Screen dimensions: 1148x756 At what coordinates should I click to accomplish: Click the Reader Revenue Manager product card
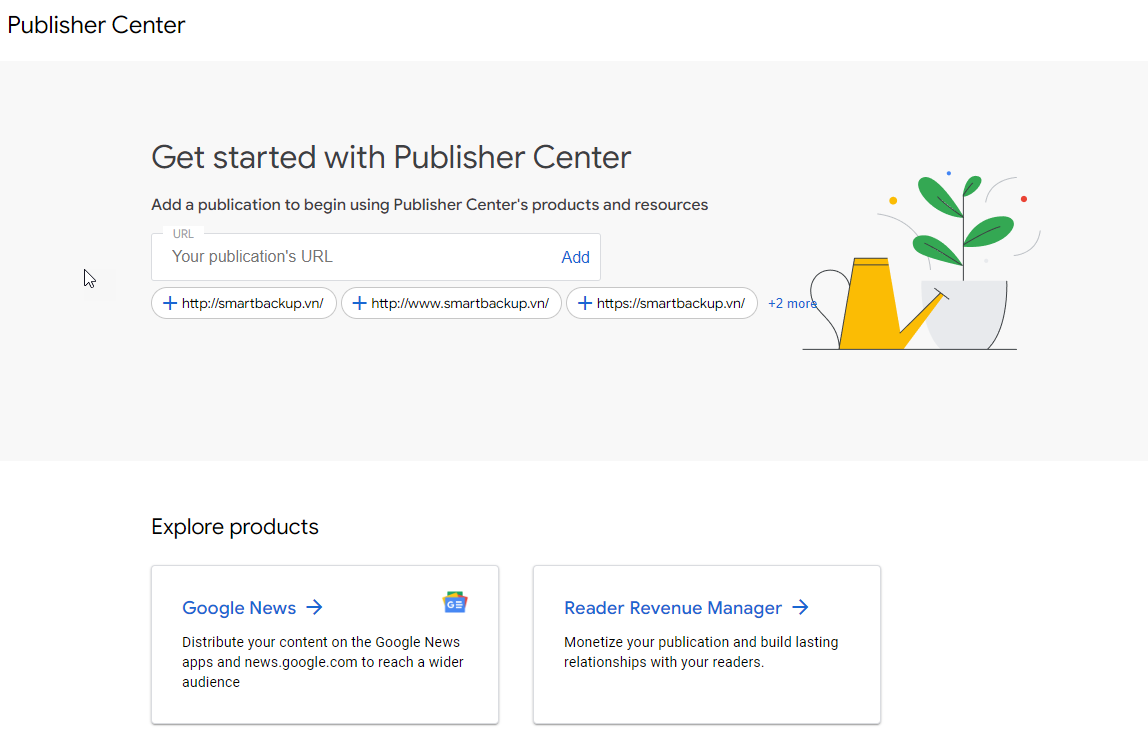706,644
